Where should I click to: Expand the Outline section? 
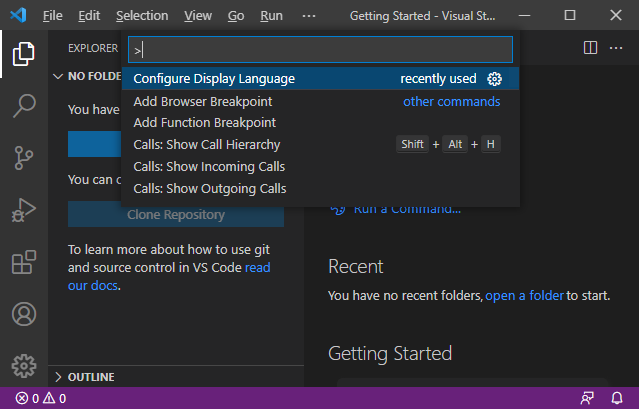tap(90, 377)
